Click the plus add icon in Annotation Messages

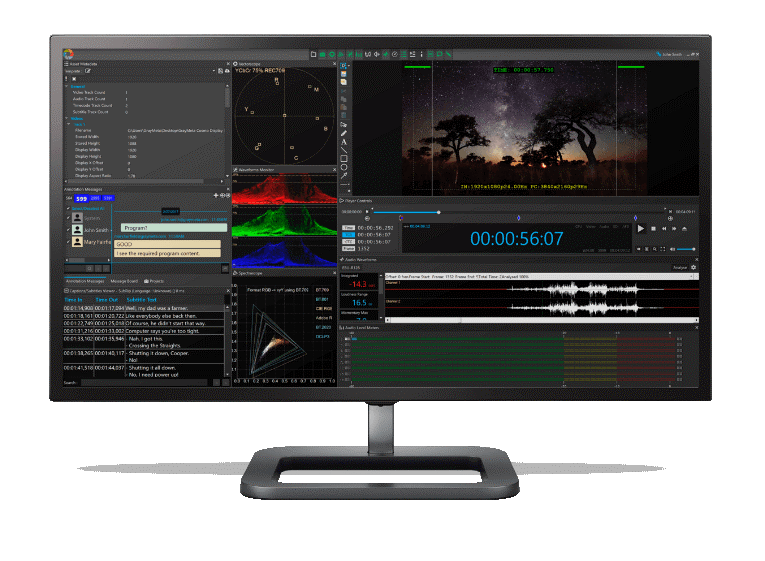216,195
